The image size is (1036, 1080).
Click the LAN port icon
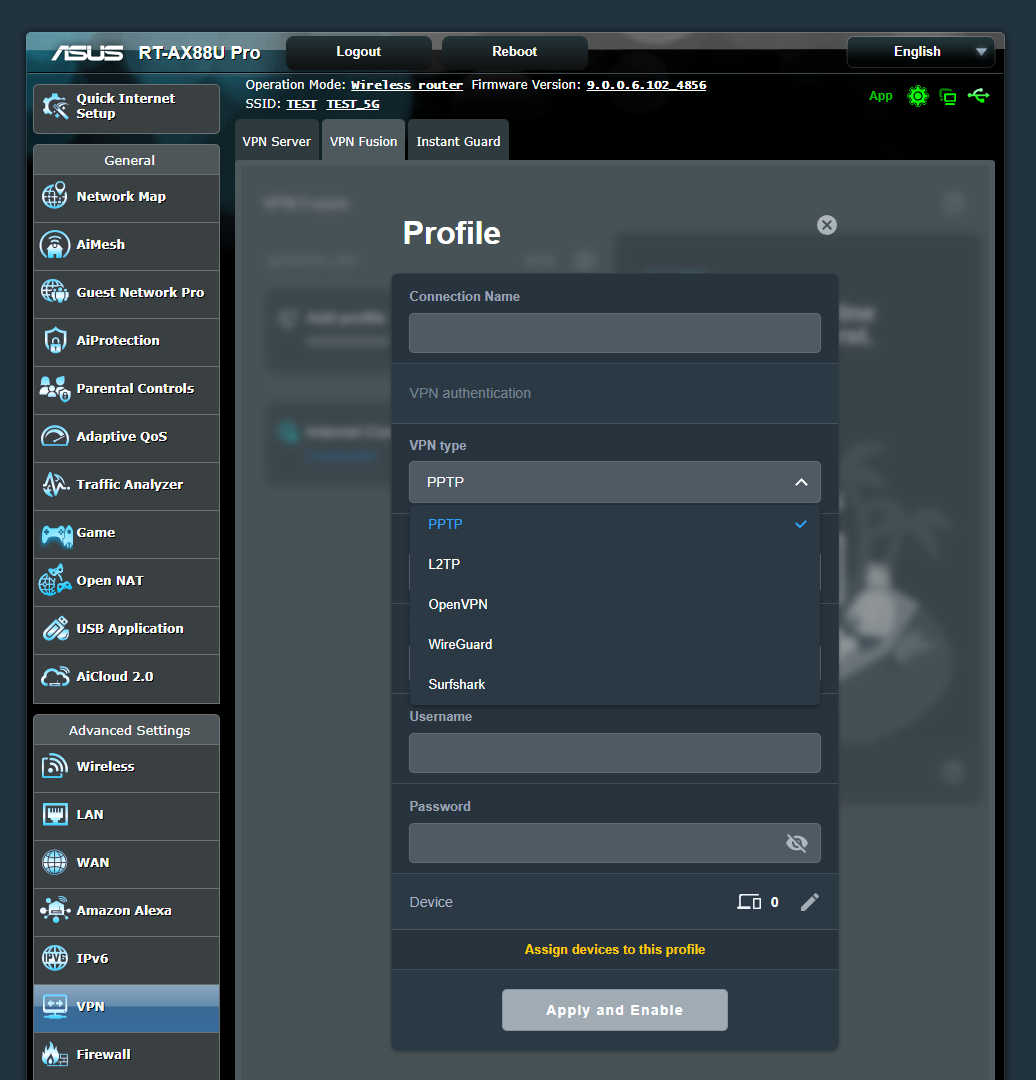pos(54,814)
